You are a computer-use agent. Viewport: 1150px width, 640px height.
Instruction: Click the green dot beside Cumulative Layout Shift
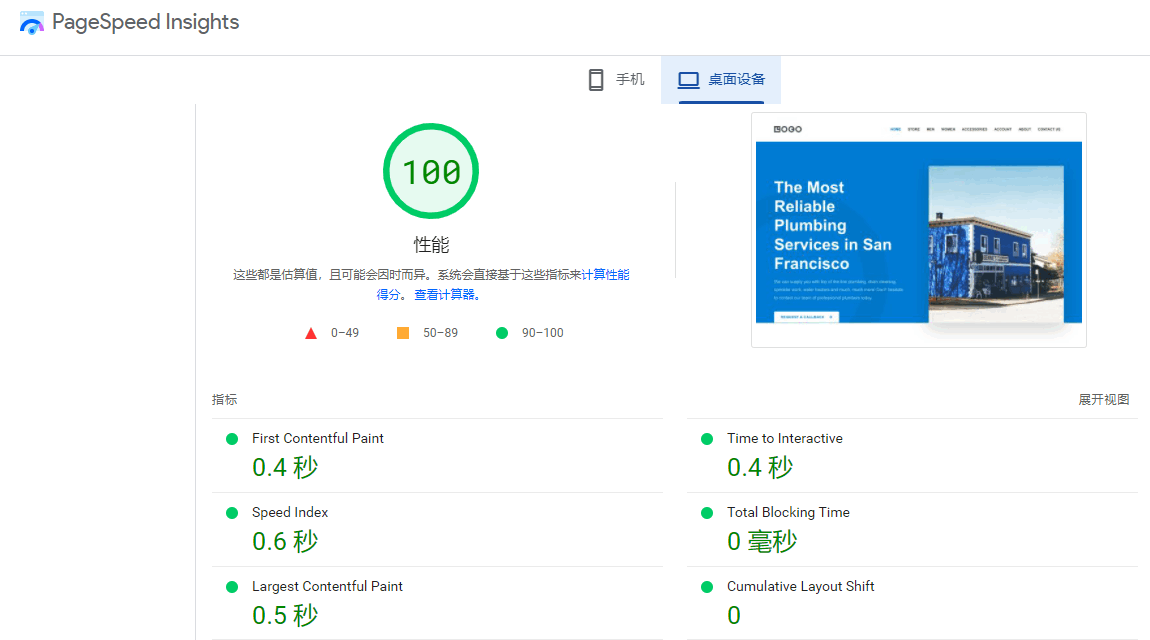click(x=707, y=586)
